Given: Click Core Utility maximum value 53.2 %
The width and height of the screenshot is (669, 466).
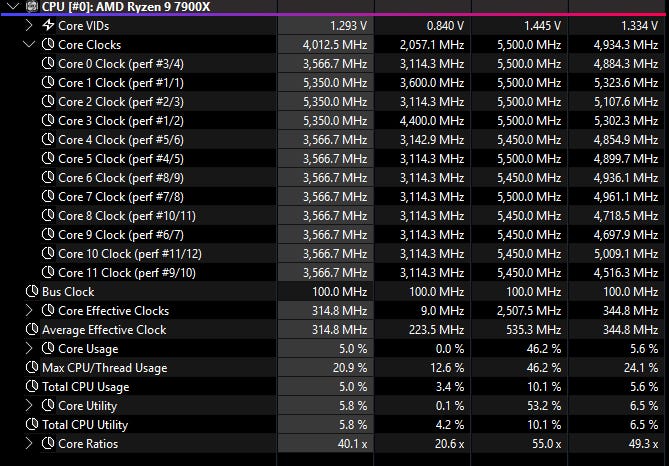Looking at the screenshot, I should pos(544,406).
